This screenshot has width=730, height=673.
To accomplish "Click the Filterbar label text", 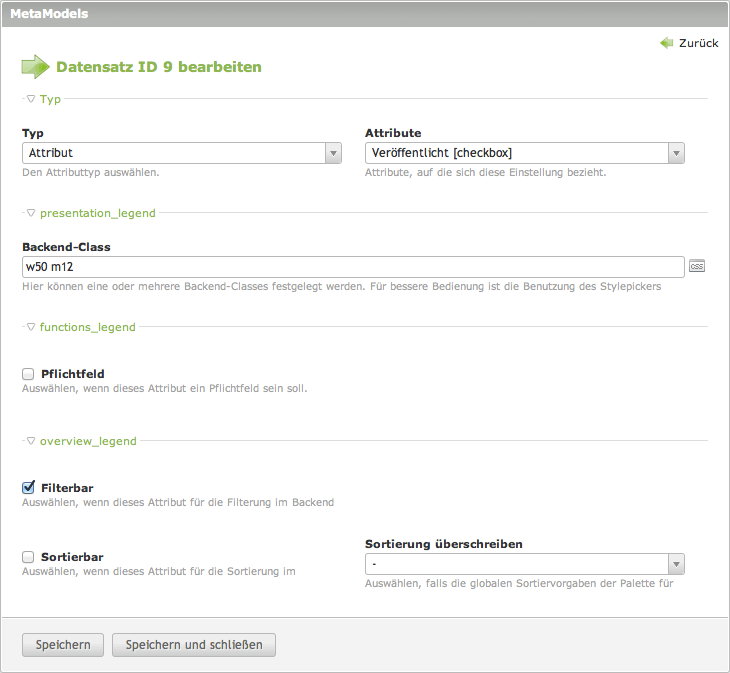I will tap(67, 487).
